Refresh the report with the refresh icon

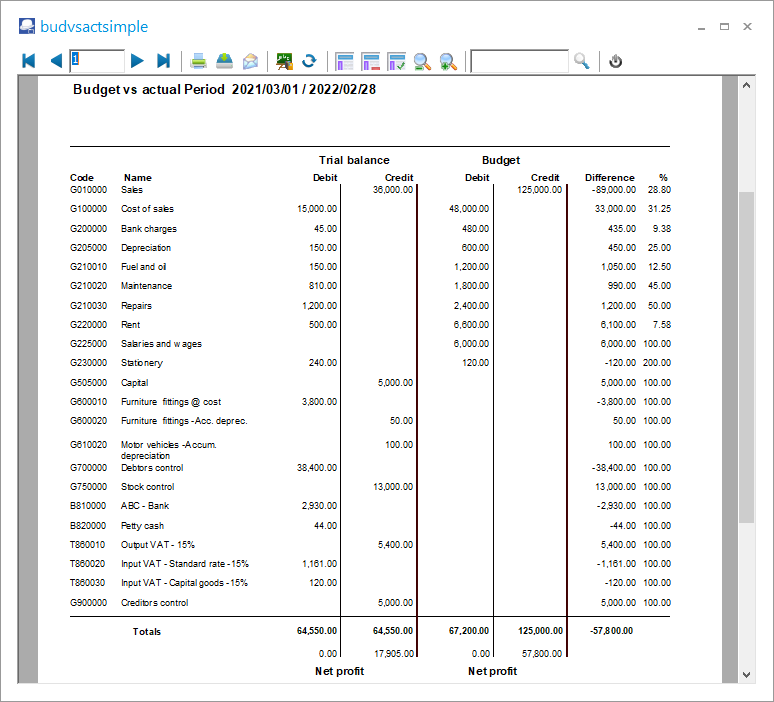click(310, 61)
